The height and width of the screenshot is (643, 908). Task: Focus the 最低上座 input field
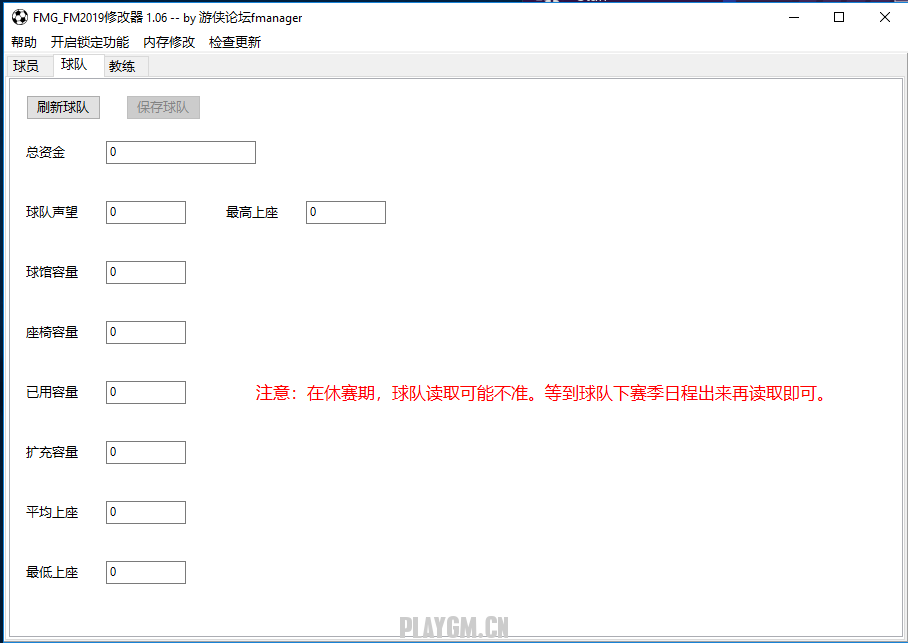click(146, 572)
